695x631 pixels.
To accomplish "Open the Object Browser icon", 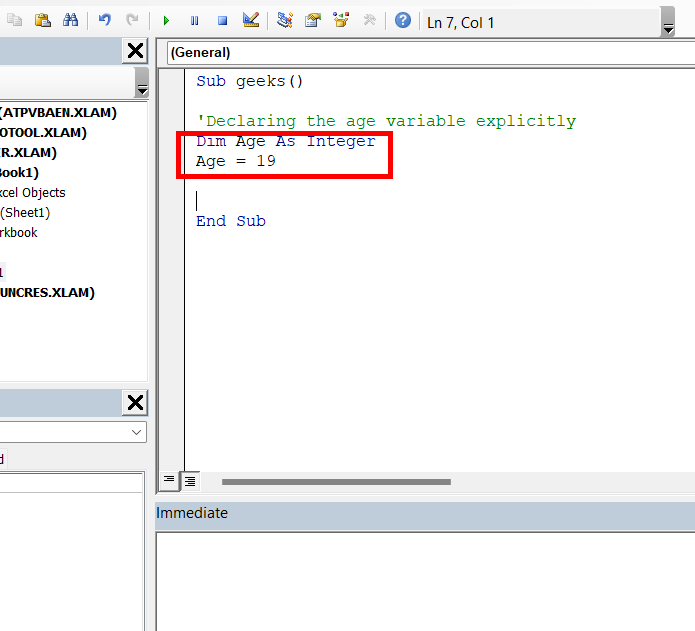I will click(x=341, y=20).
